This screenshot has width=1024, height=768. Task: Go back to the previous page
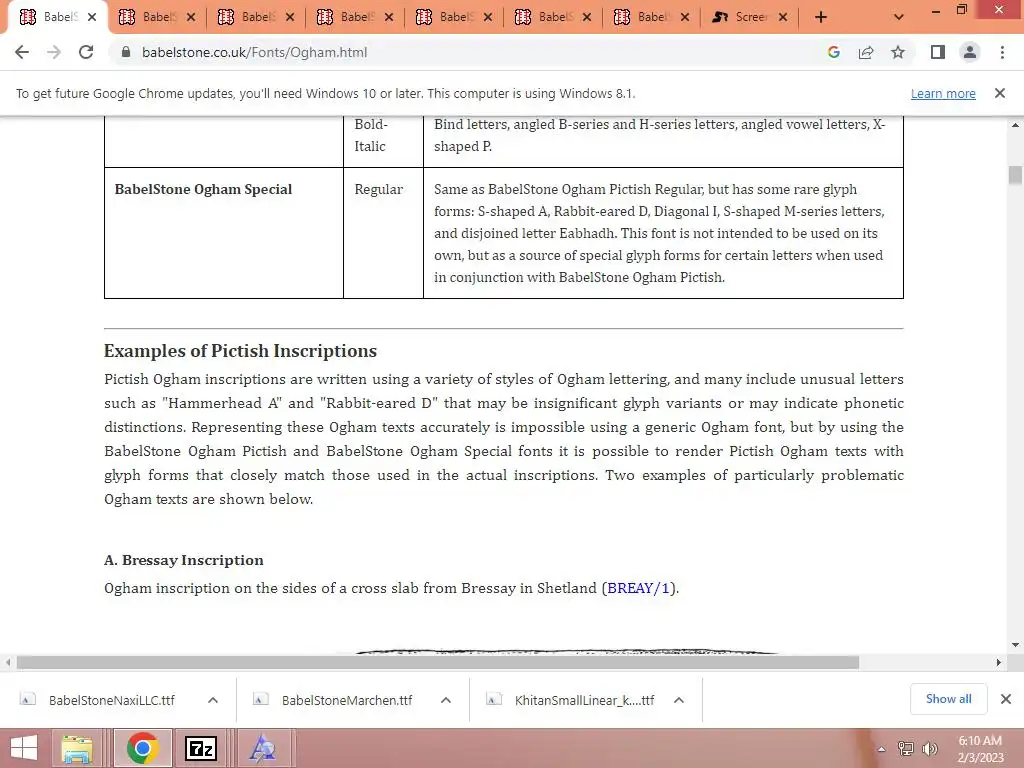pyautogui.click(x=22, y=52)
